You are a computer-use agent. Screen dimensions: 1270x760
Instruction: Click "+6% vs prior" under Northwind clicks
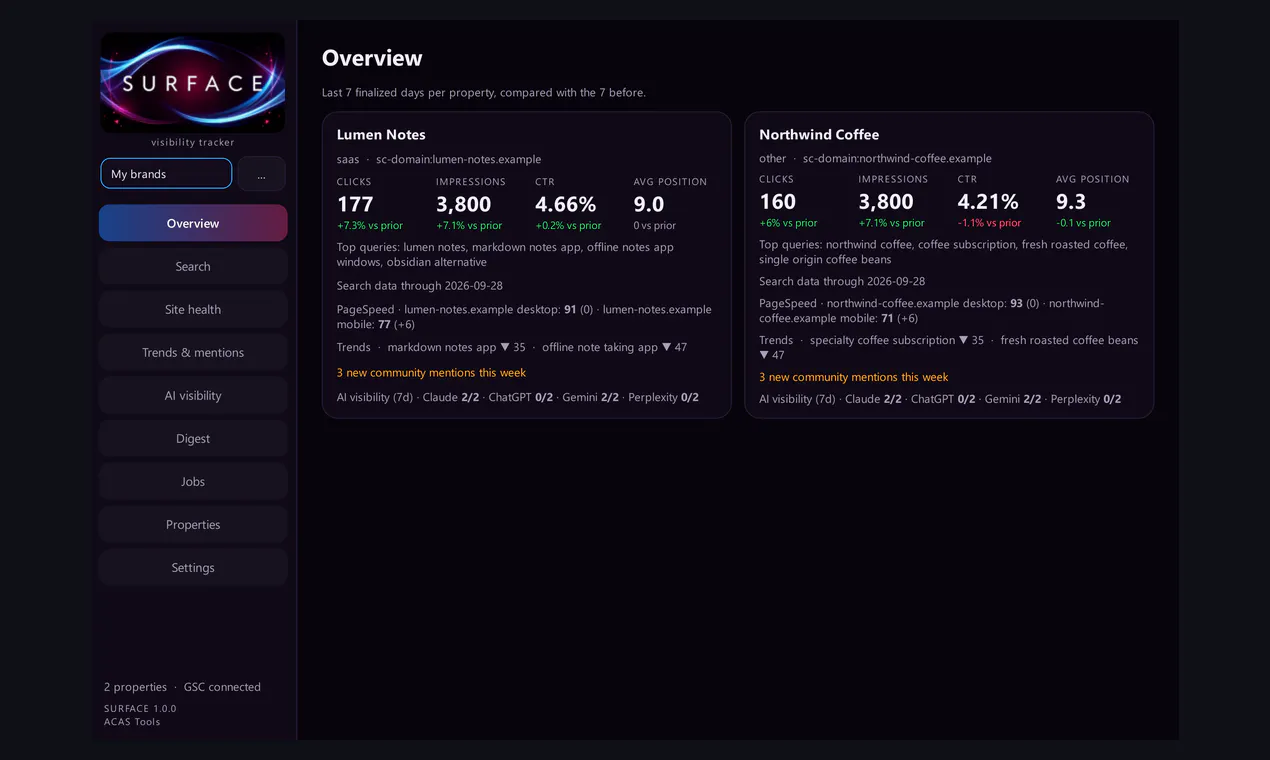point(788,223)
